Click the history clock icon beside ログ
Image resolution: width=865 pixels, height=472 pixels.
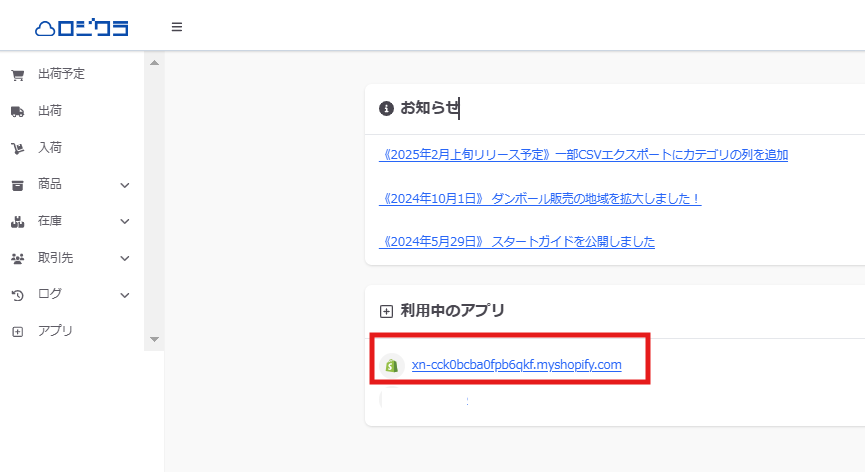click(x=18, y=296)
